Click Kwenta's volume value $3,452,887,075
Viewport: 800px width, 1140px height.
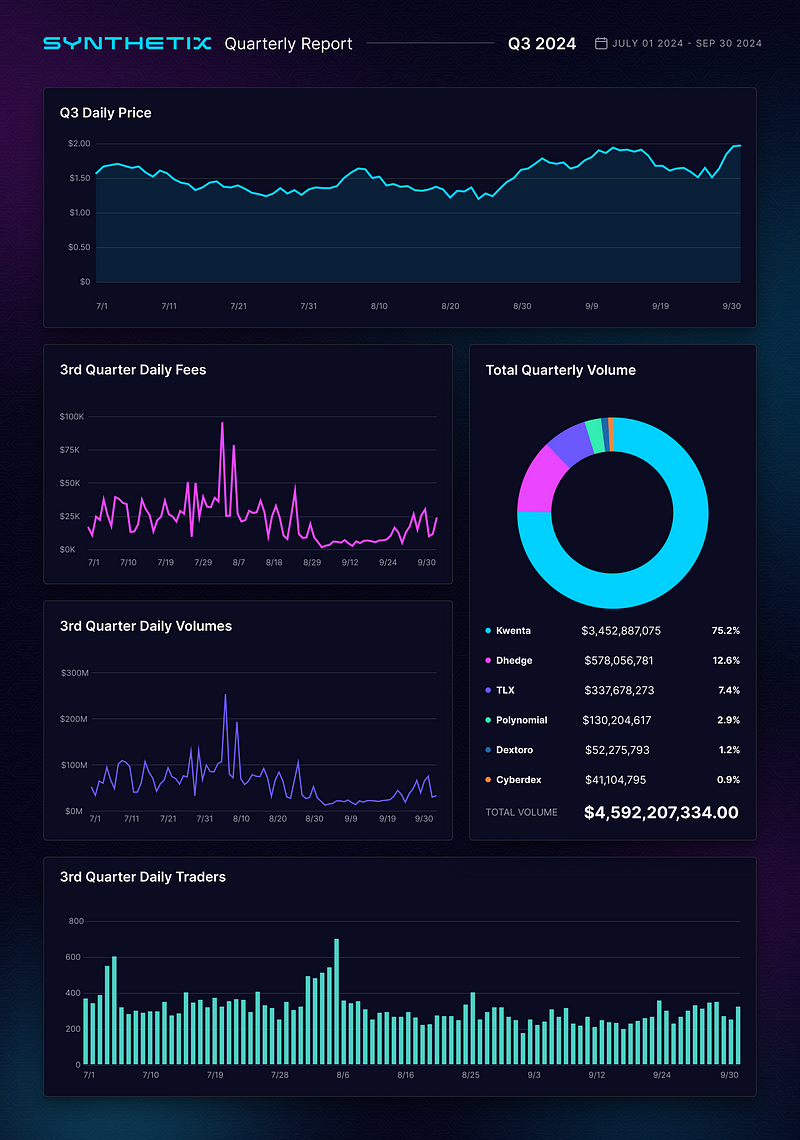click(621, 631)
